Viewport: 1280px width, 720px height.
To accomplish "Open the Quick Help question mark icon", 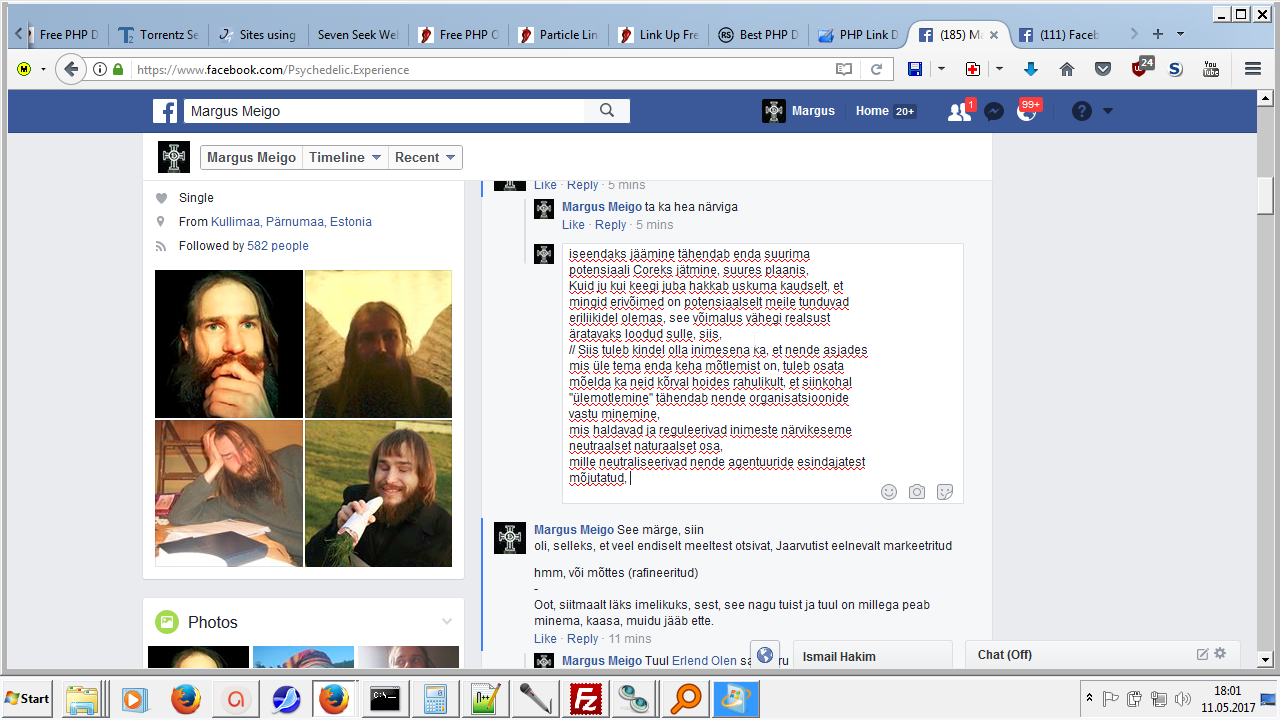I will (1082, 111).
